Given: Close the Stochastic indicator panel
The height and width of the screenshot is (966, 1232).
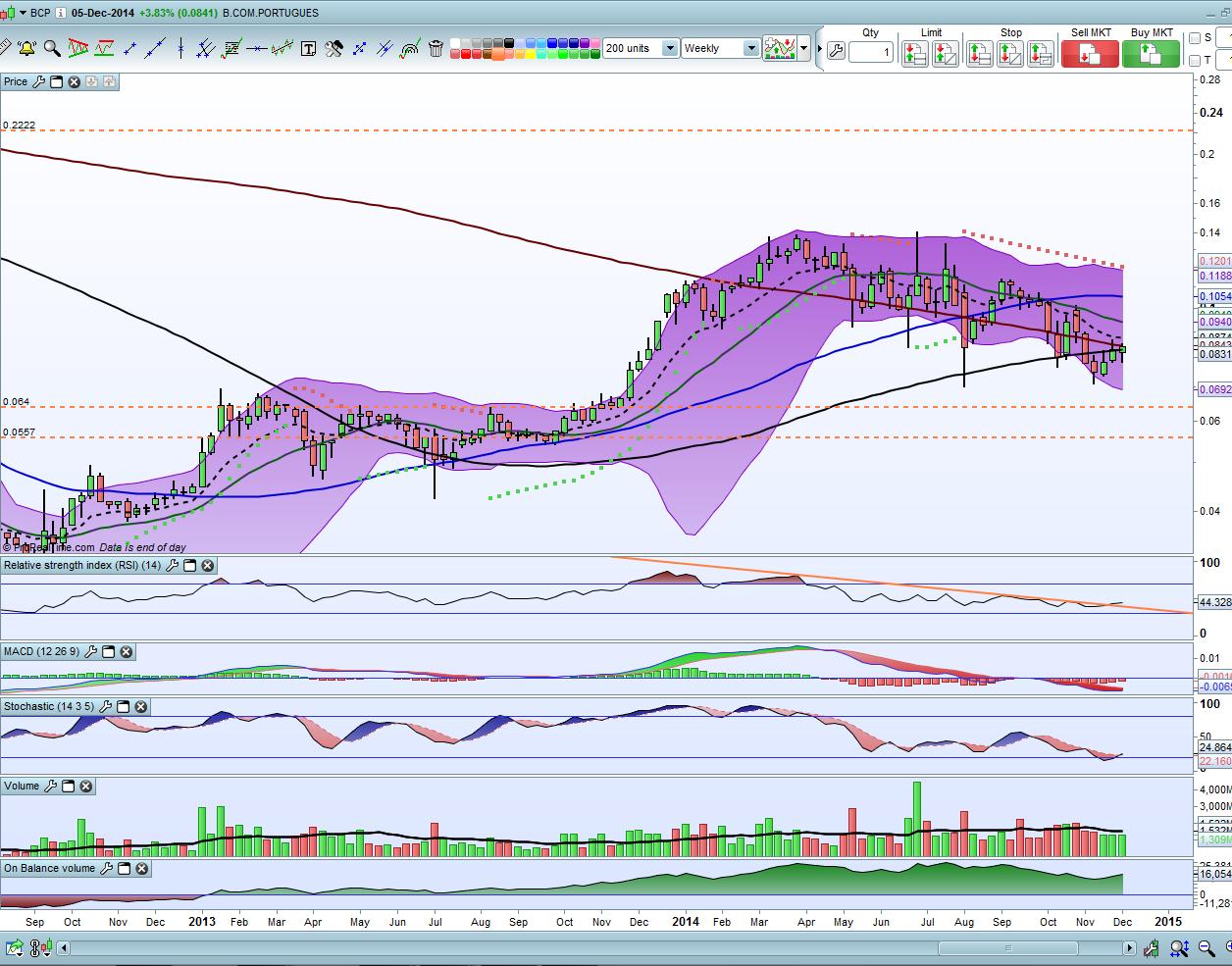Looking at the screenshot, I should 141,707.
